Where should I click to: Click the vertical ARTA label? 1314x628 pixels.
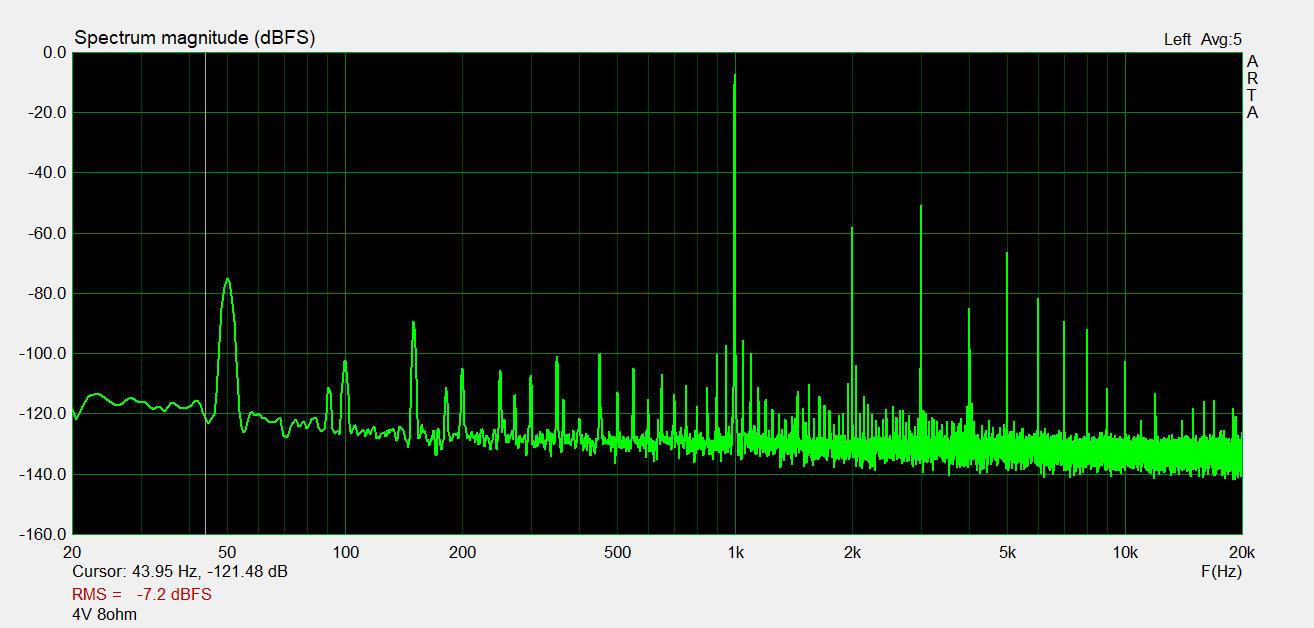click(1252, 87)
